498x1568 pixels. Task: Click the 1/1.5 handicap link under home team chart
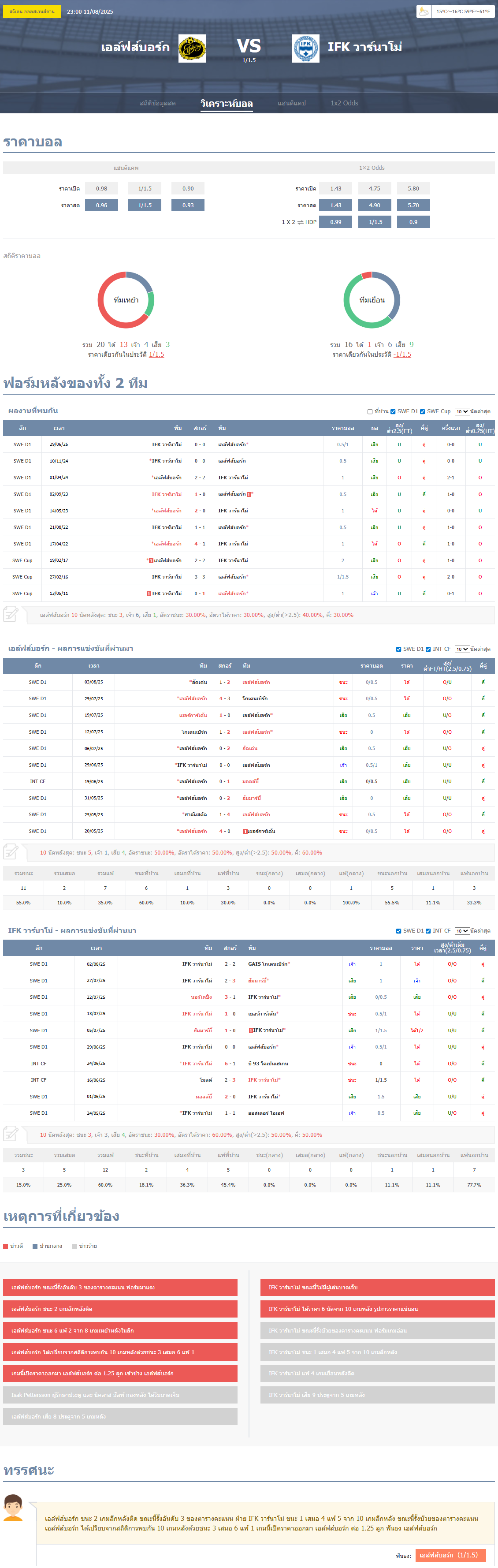click(156, 354)
